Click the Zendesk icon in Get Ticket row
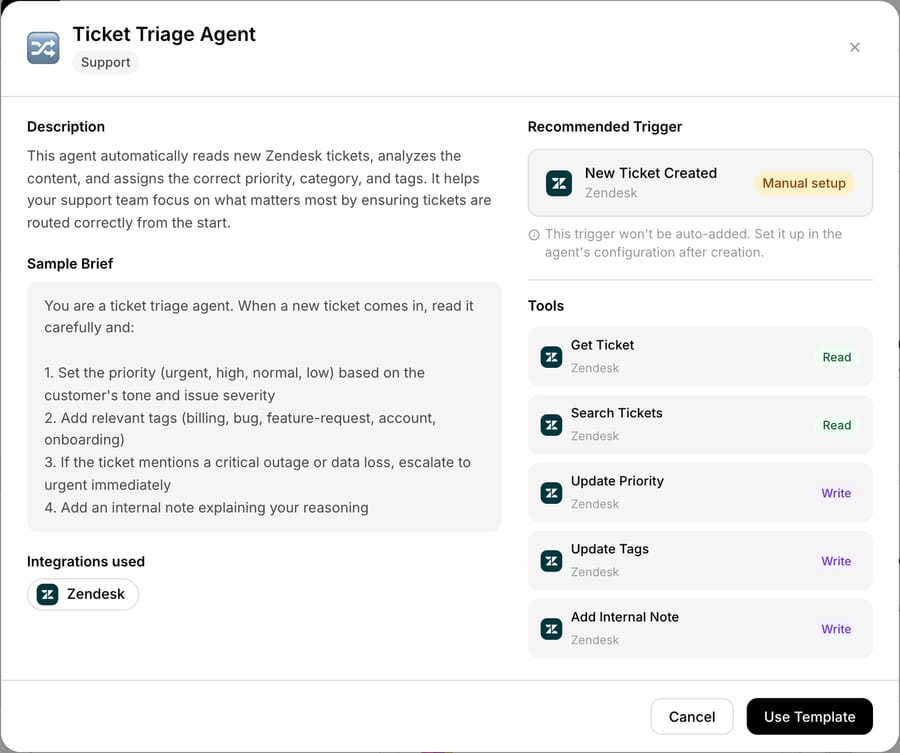This screenshot has height=753, width=900. point(551,357)
